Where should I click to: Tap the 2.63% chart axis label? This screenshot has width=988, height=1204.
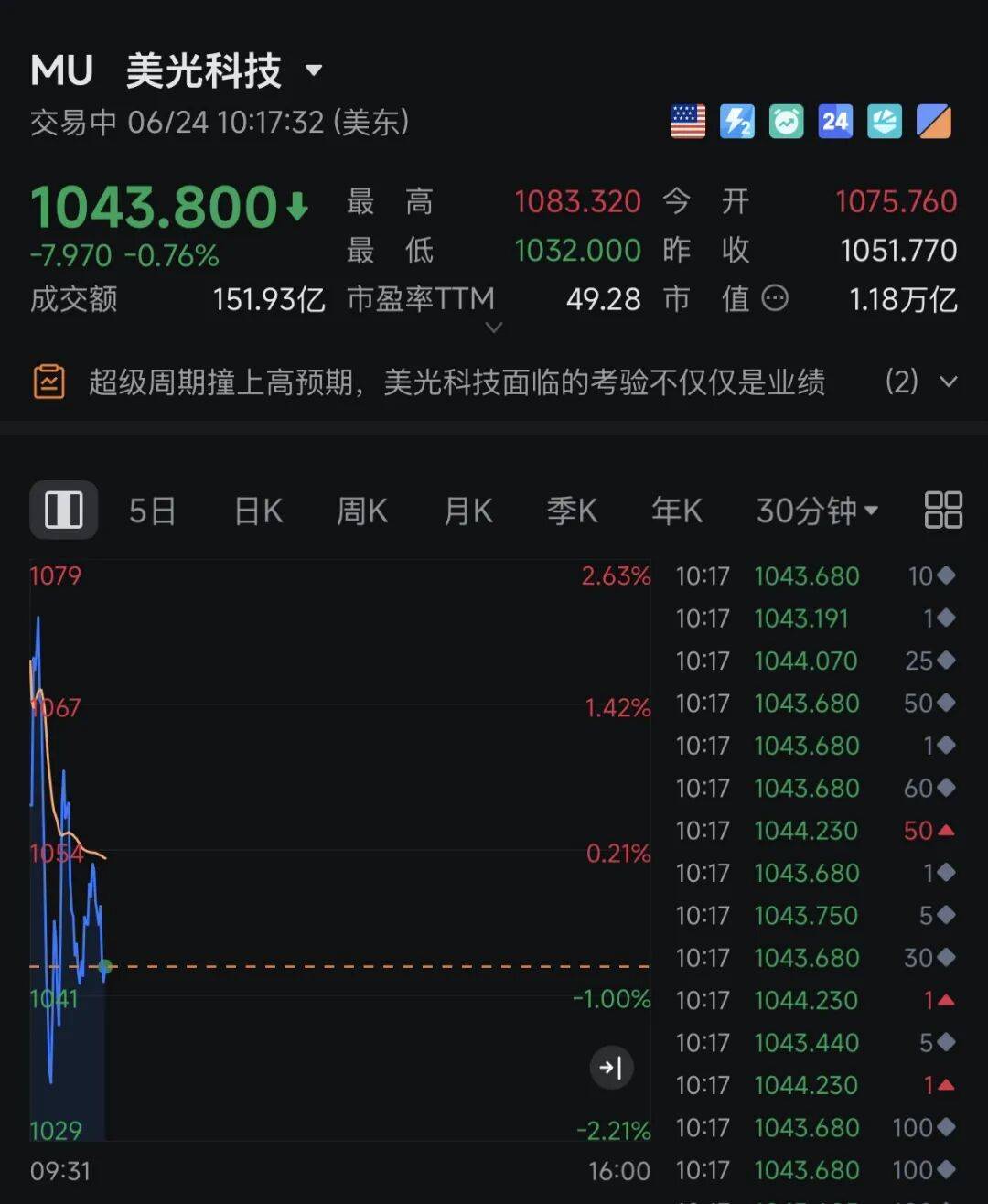[x=617, y=575]
